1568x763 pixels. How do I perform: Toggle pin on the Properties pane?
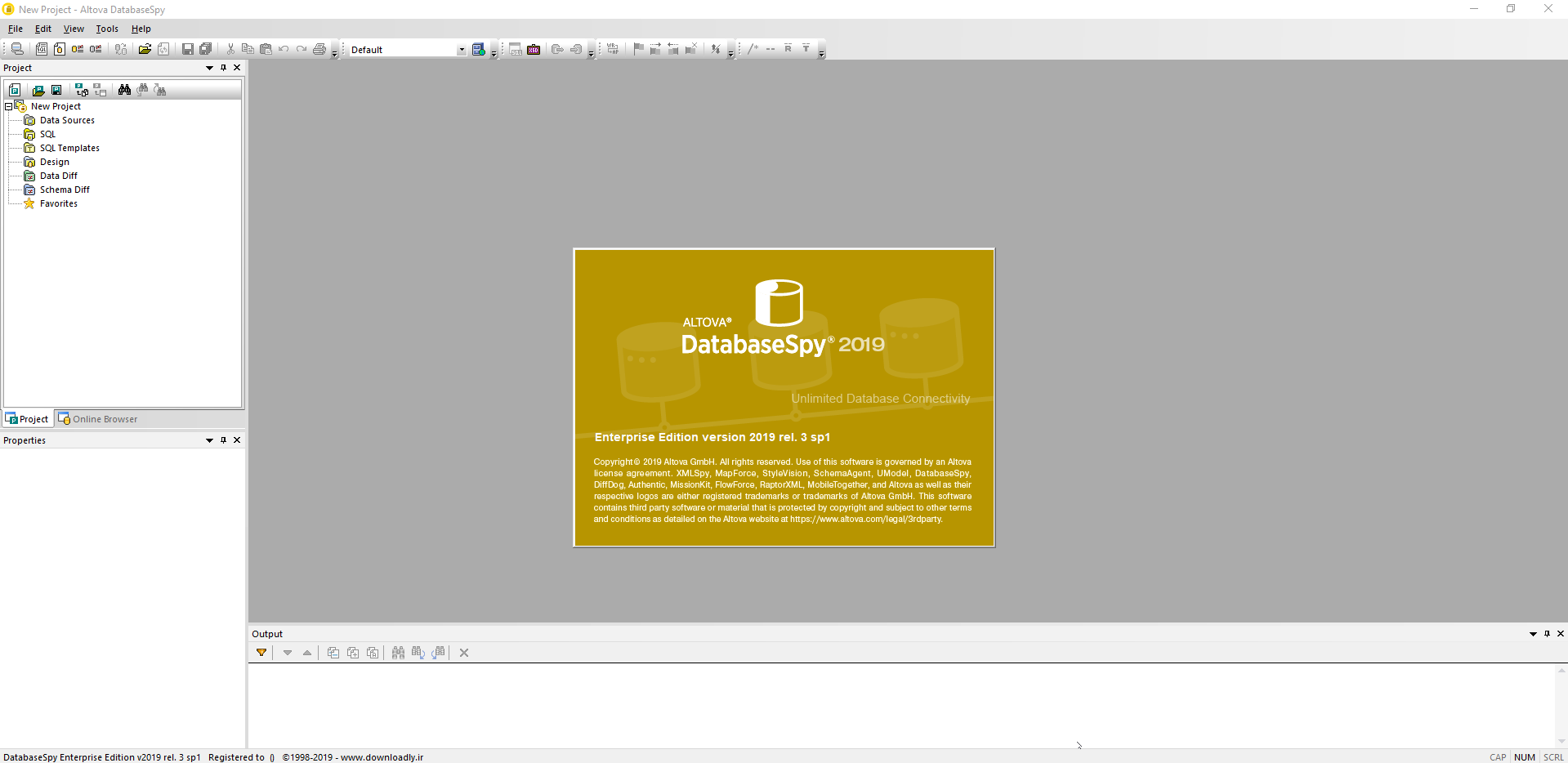[223, 440]
